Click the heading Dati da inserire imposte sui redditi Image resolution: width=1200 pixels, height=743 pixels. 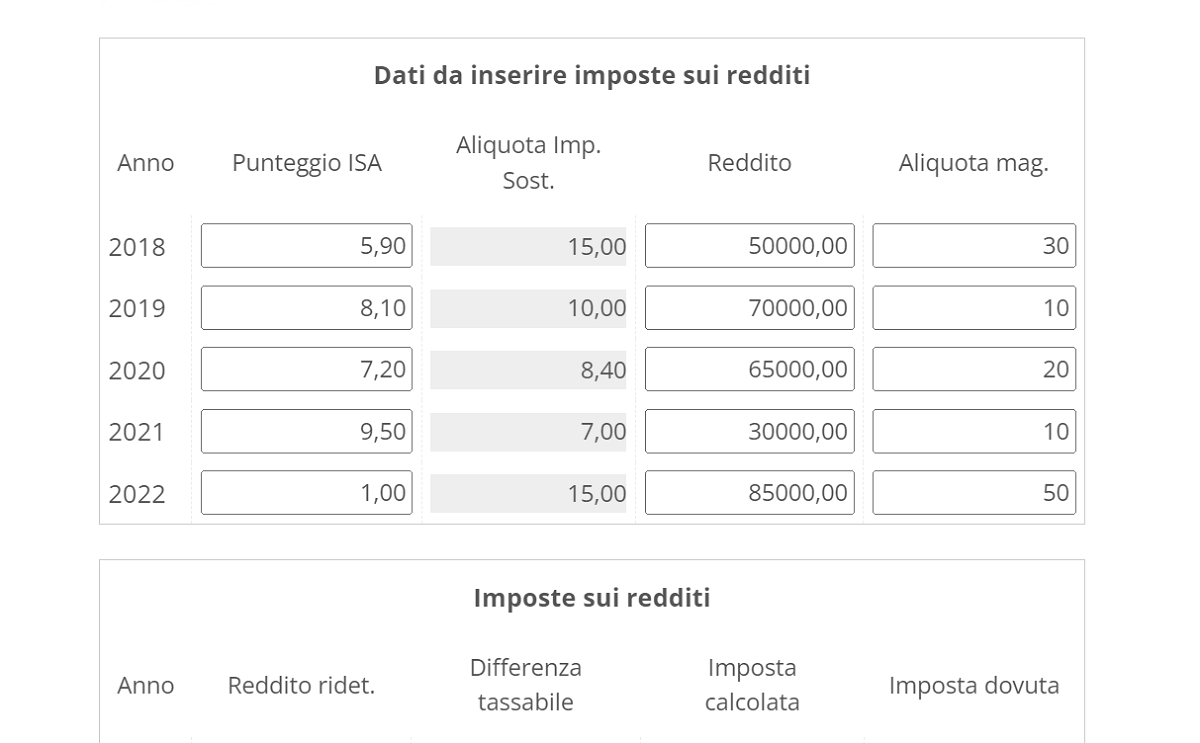click(x=591, y=74)
